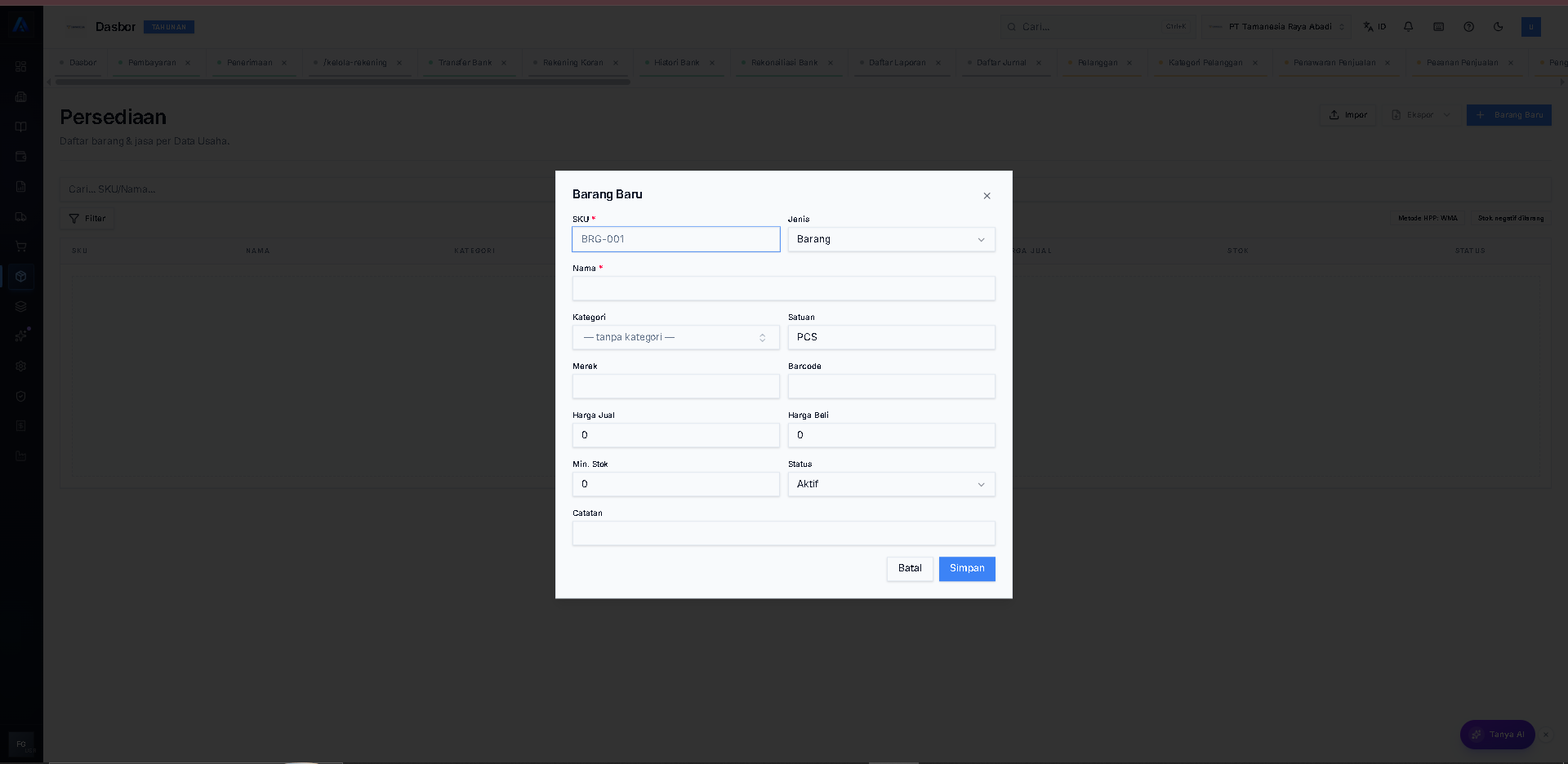
Task: Open the dashboard grid icon in sidebar
Action: coord(21,66)
